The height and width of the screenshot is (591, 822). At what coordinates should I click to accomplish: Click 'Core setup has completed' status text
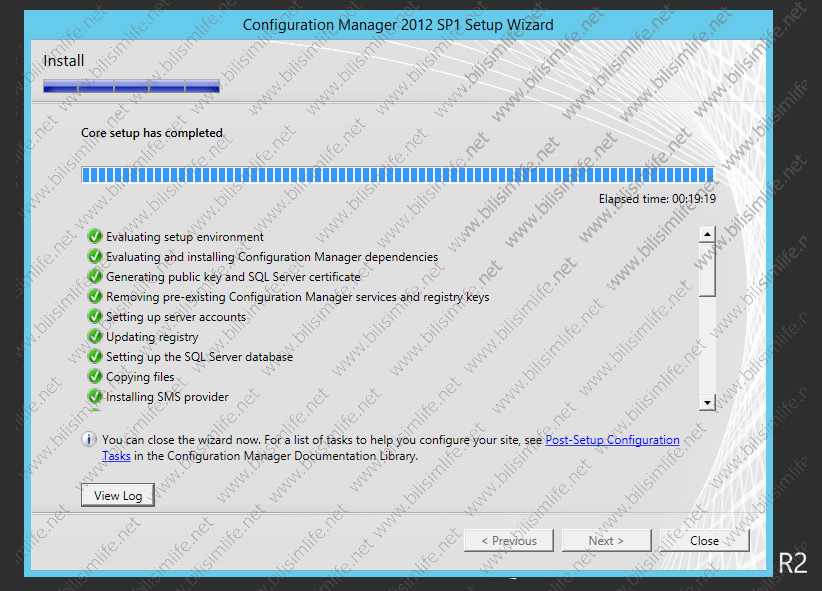(x=152, y=133)
